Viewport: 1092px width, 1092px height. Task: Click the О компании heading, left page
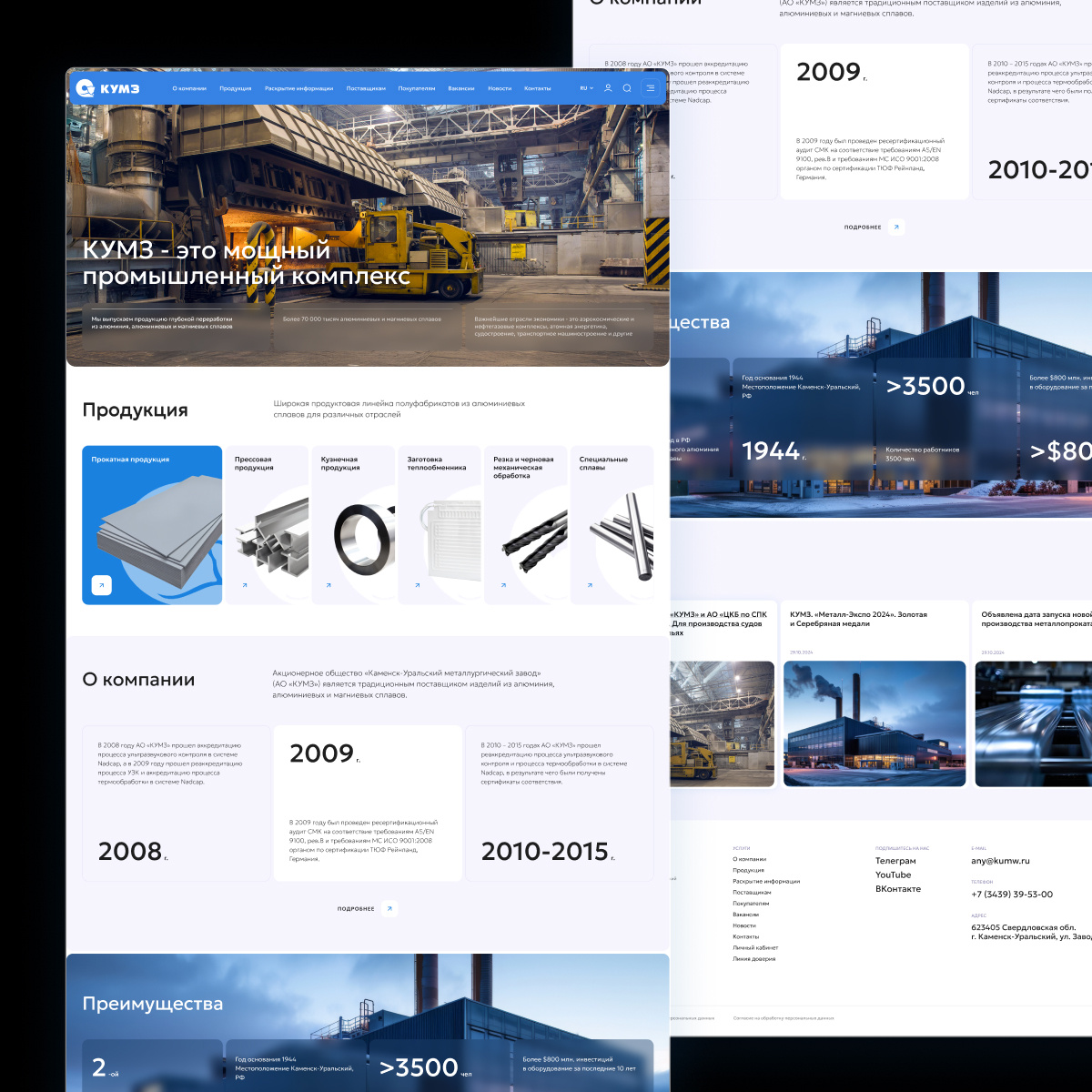tap(138, 680)
